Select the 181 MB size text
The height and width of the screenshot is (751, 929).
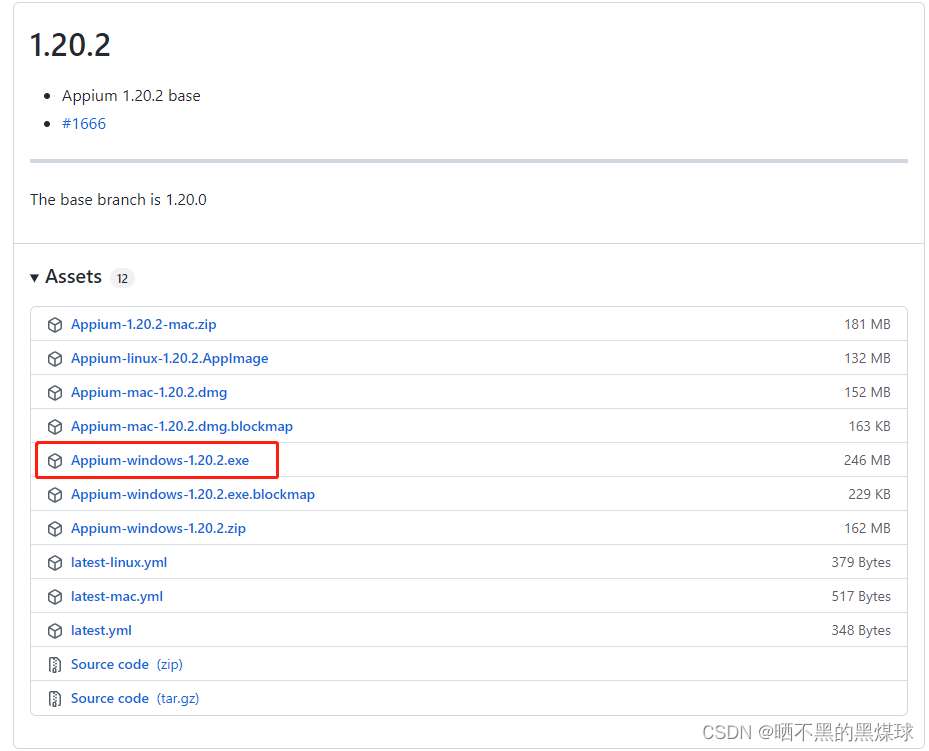pyautogui.click(x=867, y=325)
